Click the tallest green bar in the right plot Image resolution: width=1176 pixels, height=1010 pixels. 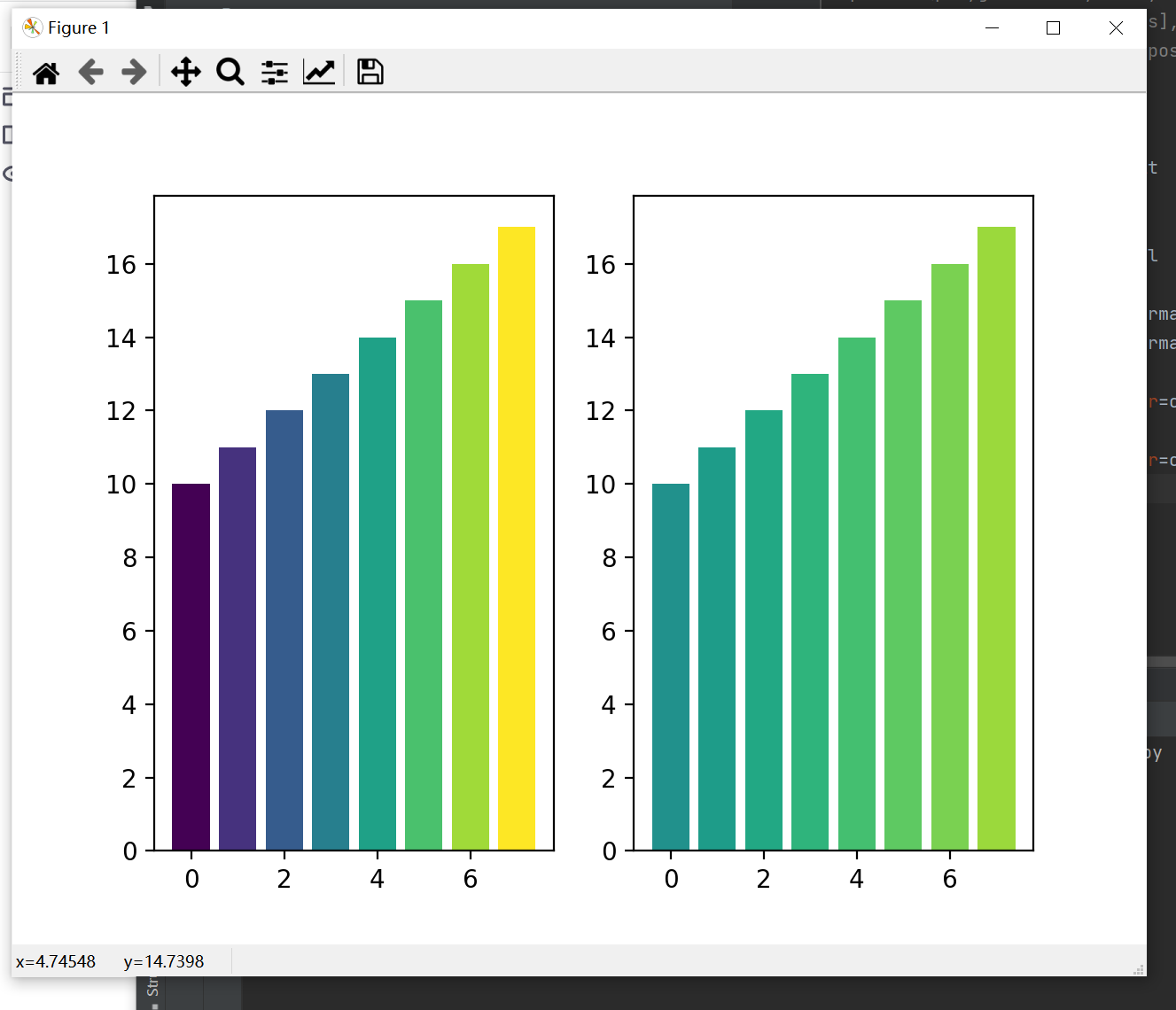pos(996,532)
